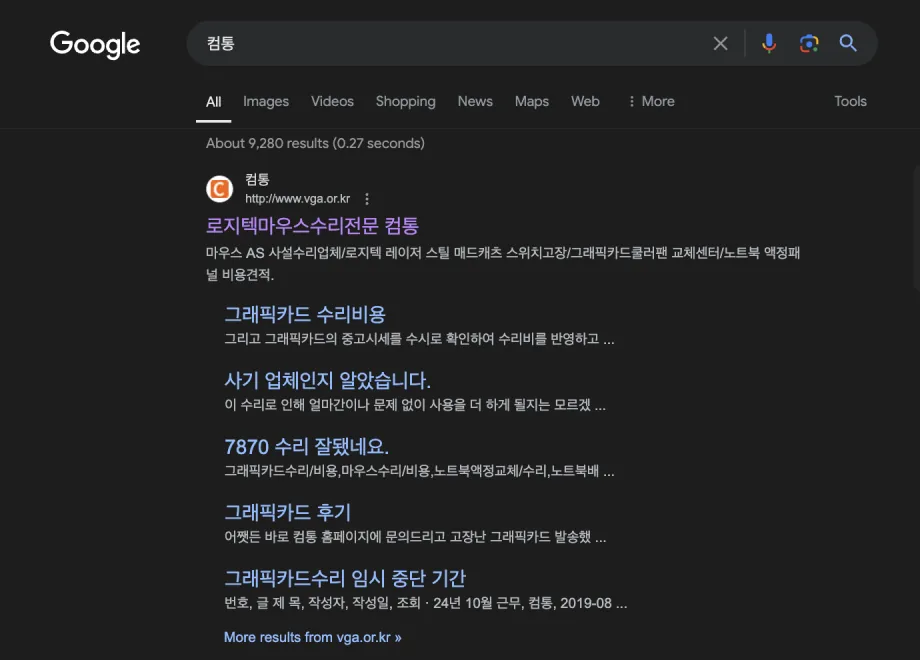920x660 pixels.
Task: Select the All tab
Action: (x=214, y=101)
